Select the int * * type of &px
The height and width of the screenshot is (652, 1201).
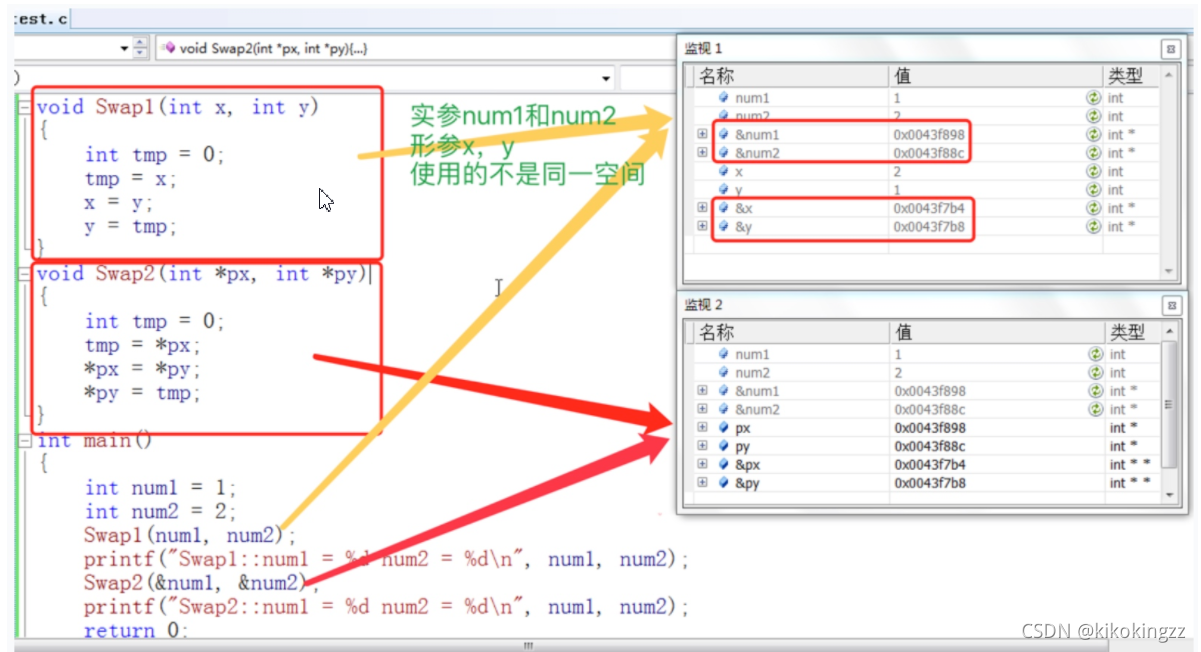pyautogui.click(x=1130, y=464)
